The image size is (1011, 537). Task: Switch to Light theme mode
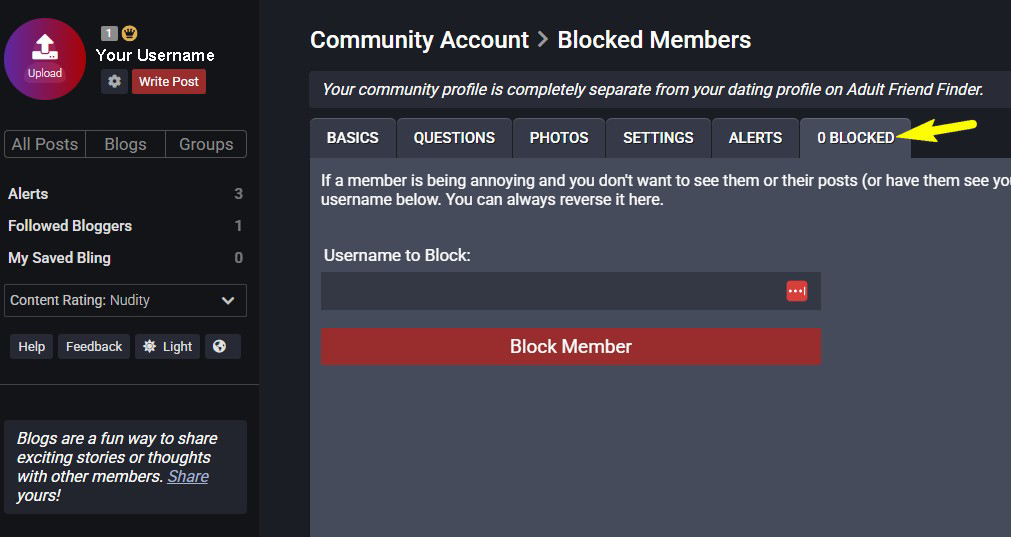(x=167, y=346)
